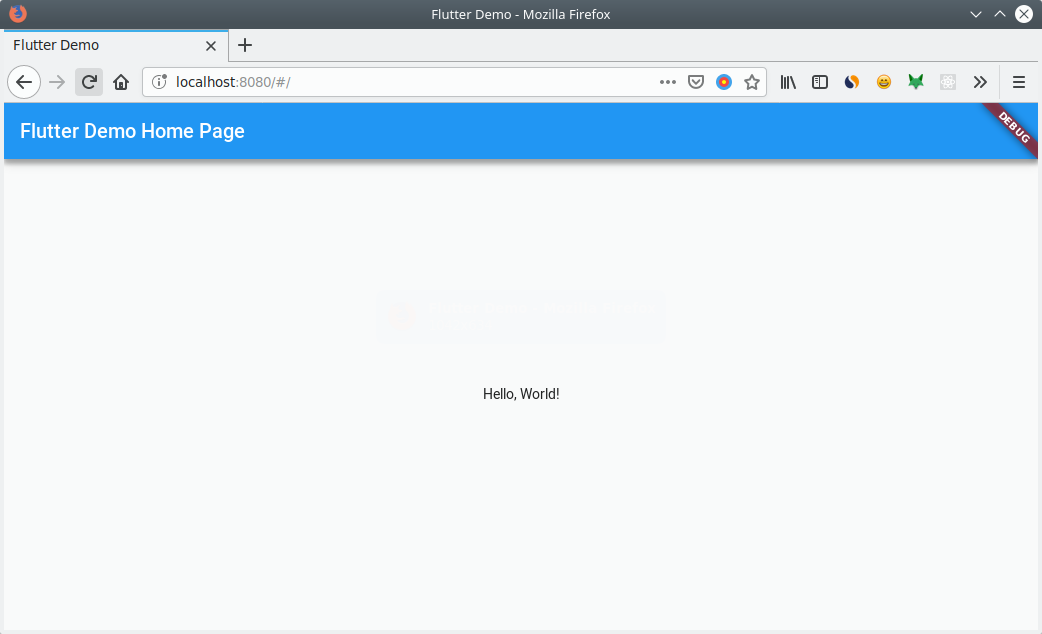Navigate back to the previous page
Viewport: 1042px width, 634px height.
[x=24, y=82]
